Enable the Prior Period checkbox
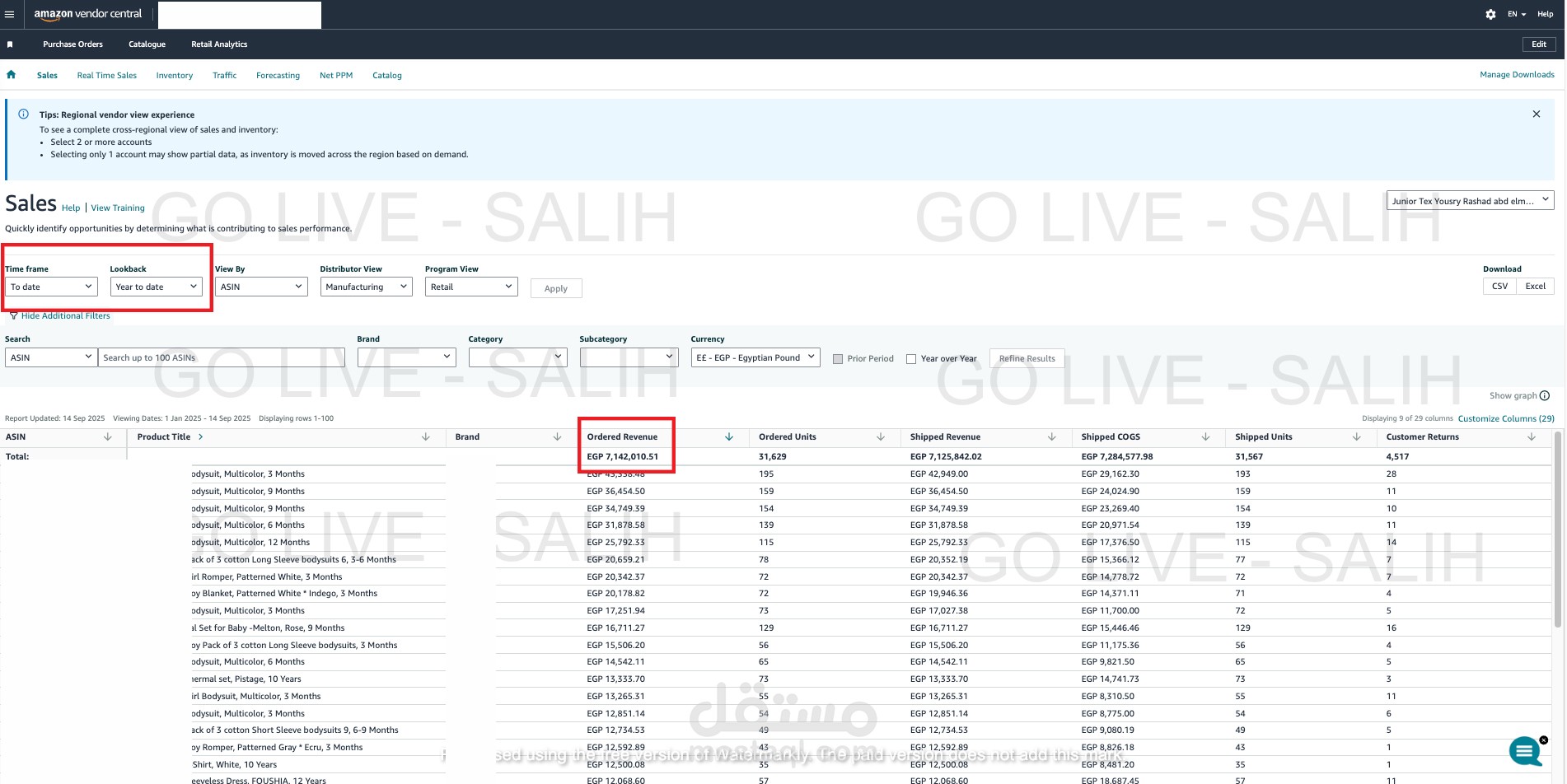 [838, 359]
